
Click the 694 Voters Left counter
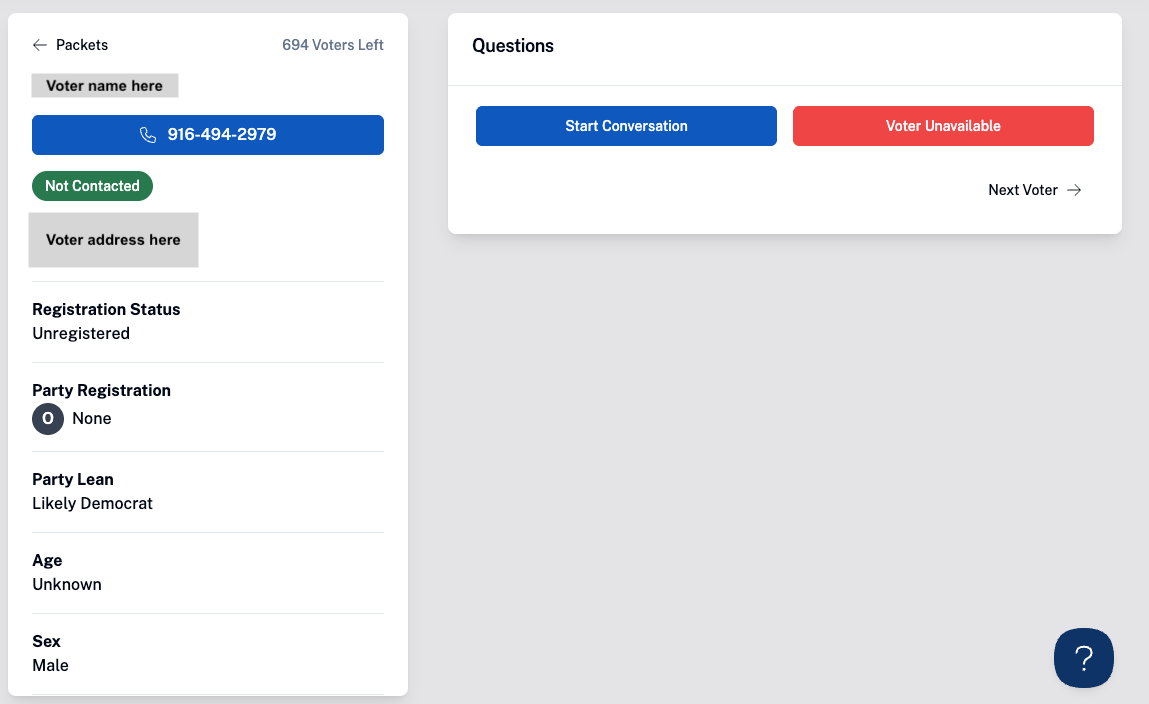point(333,45)
